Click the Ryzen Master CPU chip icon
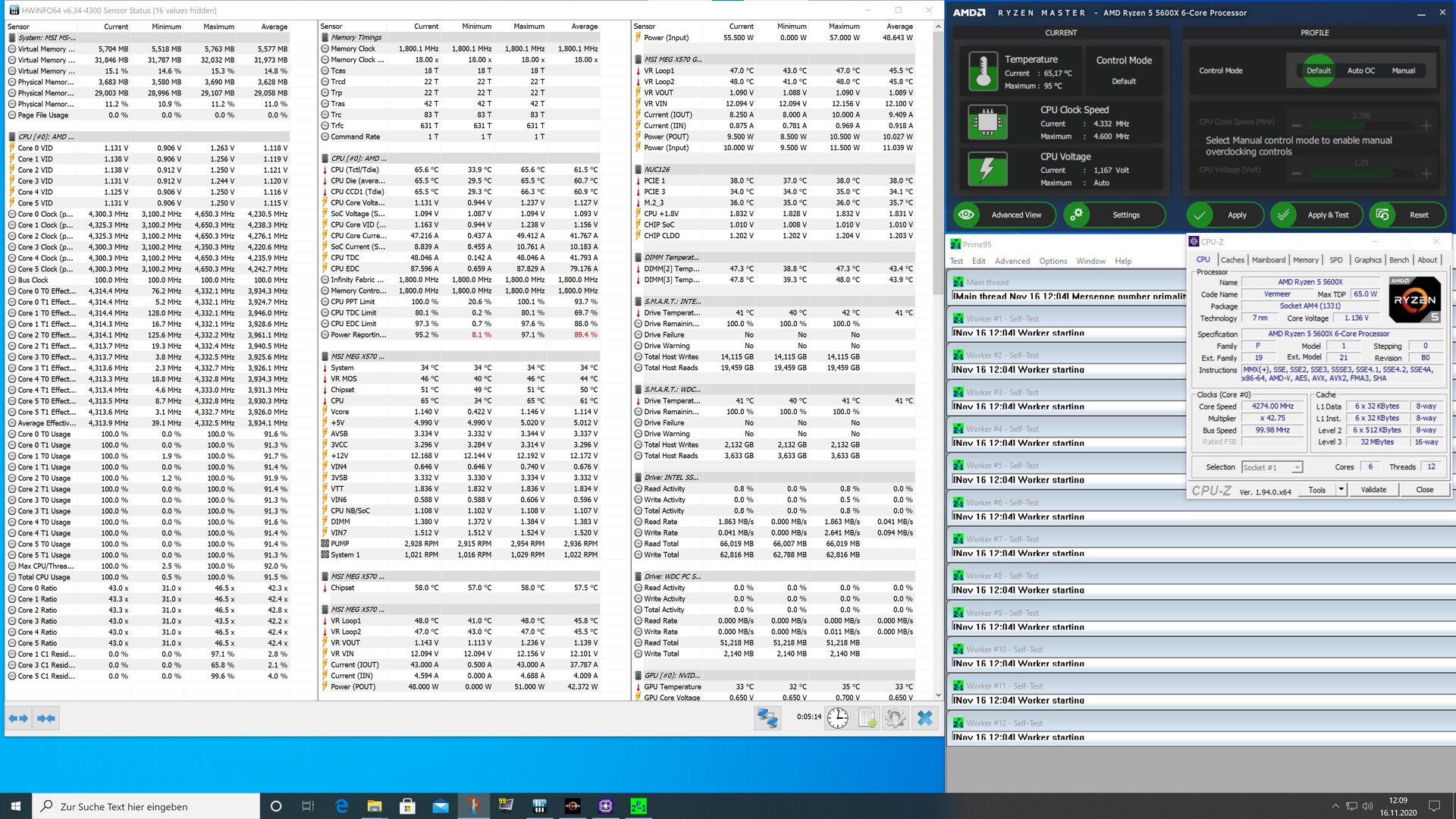This screenshot has height=819, width=1456. pos(987,122)
